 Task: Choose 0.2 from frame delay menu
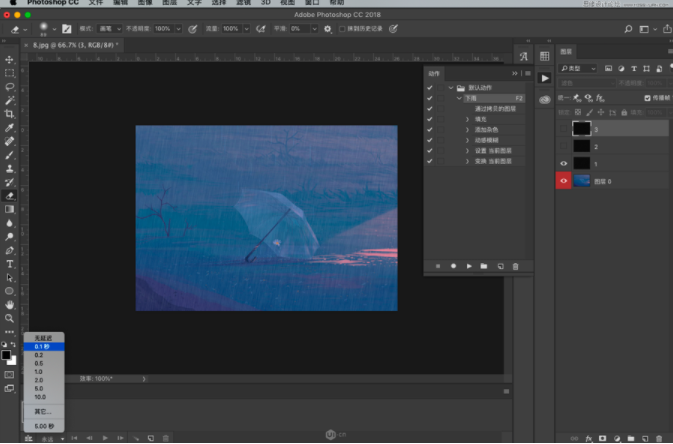pos(39,355)
